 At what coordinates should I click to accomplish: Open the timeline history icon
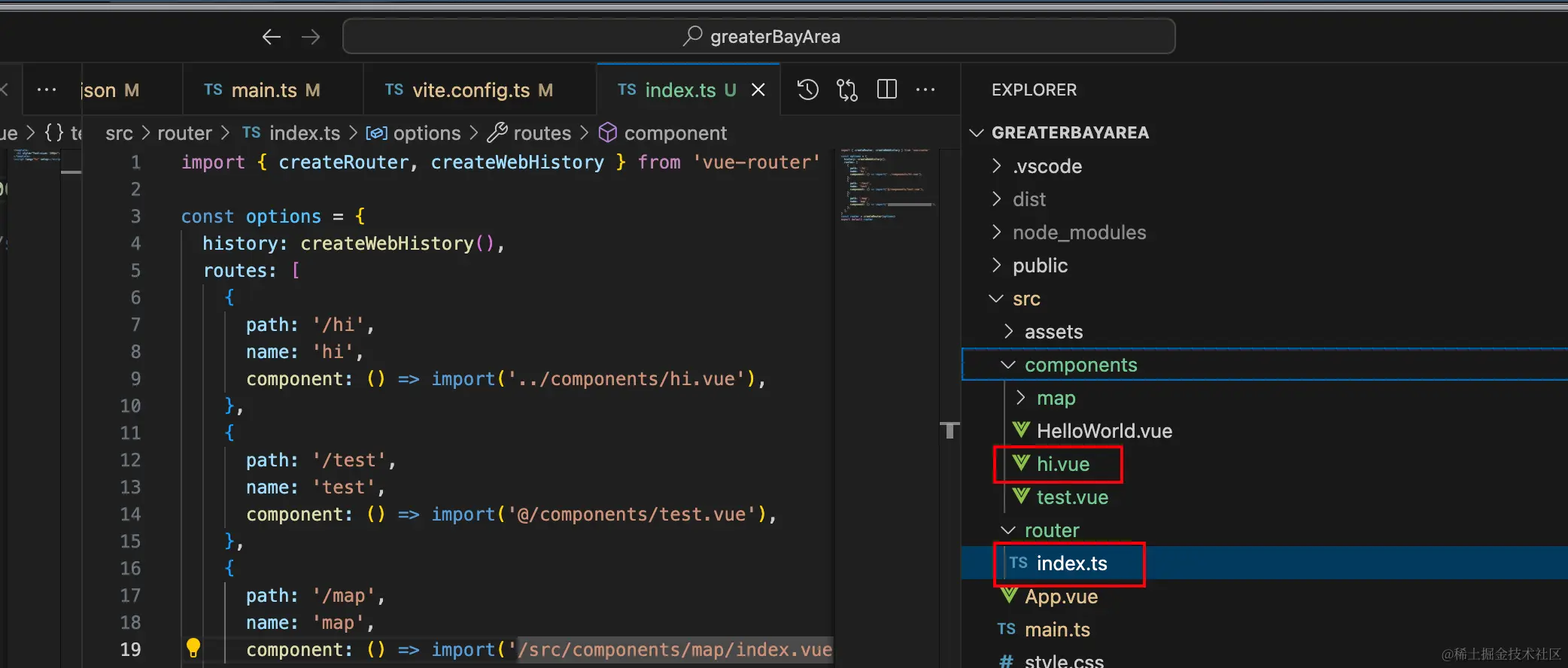pyautogui.click(x=807, y=90)
